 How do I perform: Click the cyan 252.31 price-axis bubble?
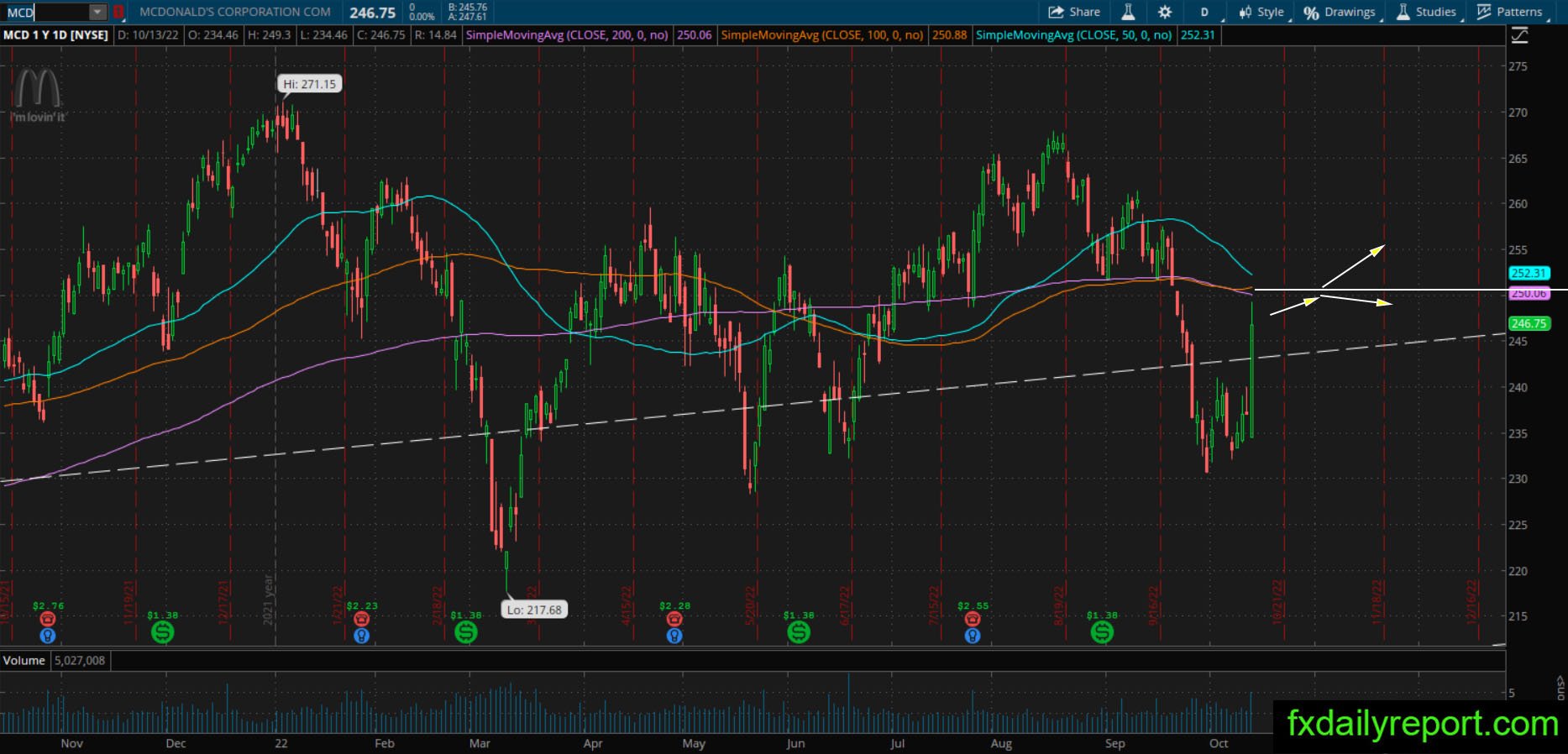[x=1529, y=273]
